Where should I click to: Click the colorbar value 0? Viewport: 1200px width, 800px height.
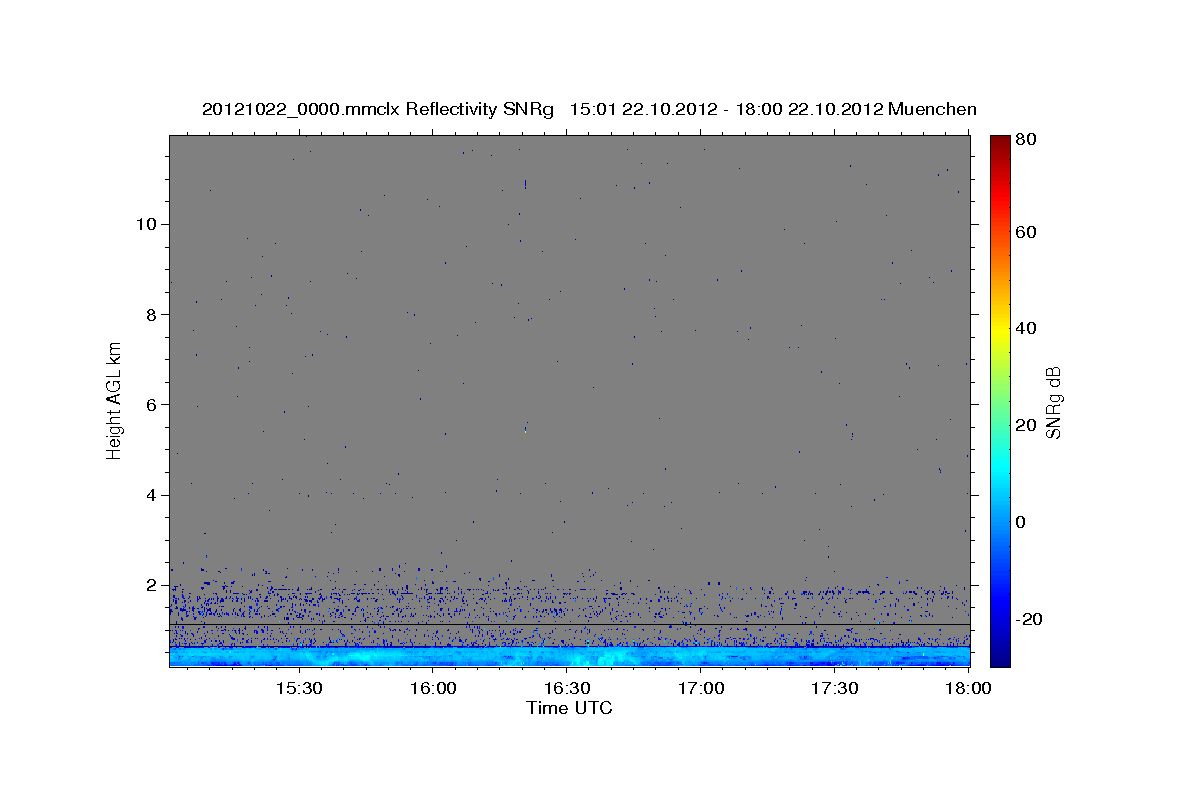(x=1021, y=522)
